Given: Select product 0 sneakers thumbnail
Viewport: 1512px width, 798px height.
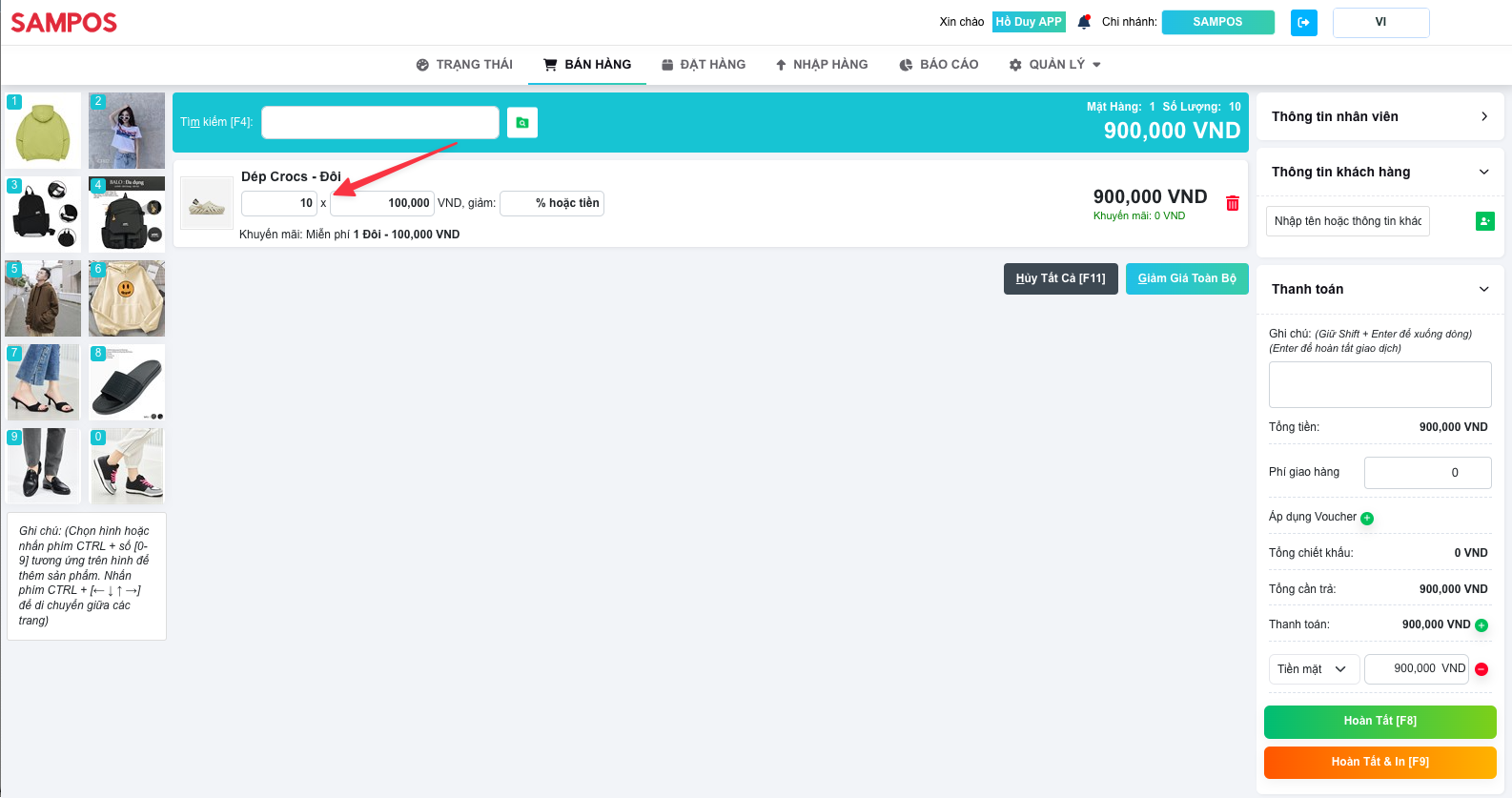Looking at the screenshot, I should coord(127,466).
